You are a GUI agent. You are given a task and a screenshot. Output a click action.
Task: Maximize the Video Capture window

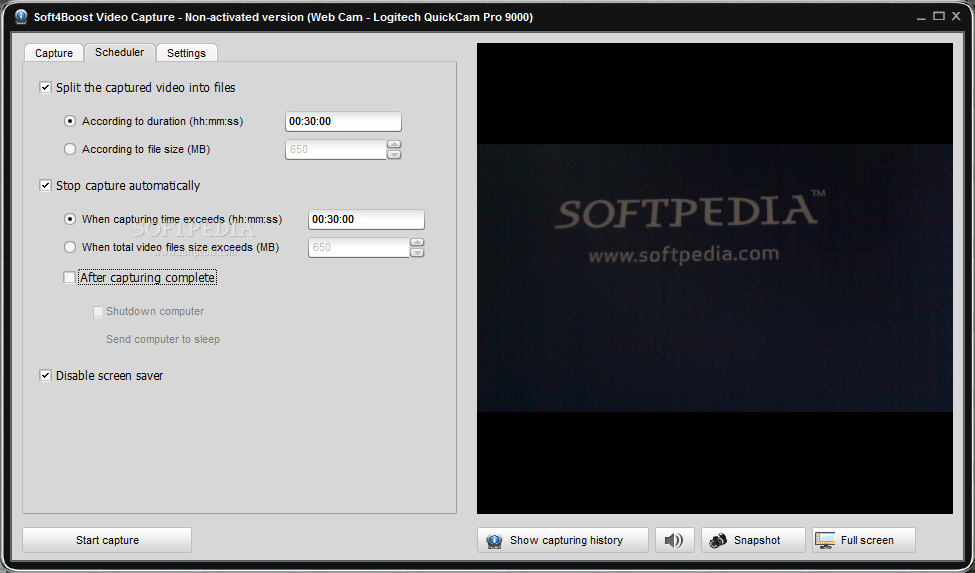(939, 16)
